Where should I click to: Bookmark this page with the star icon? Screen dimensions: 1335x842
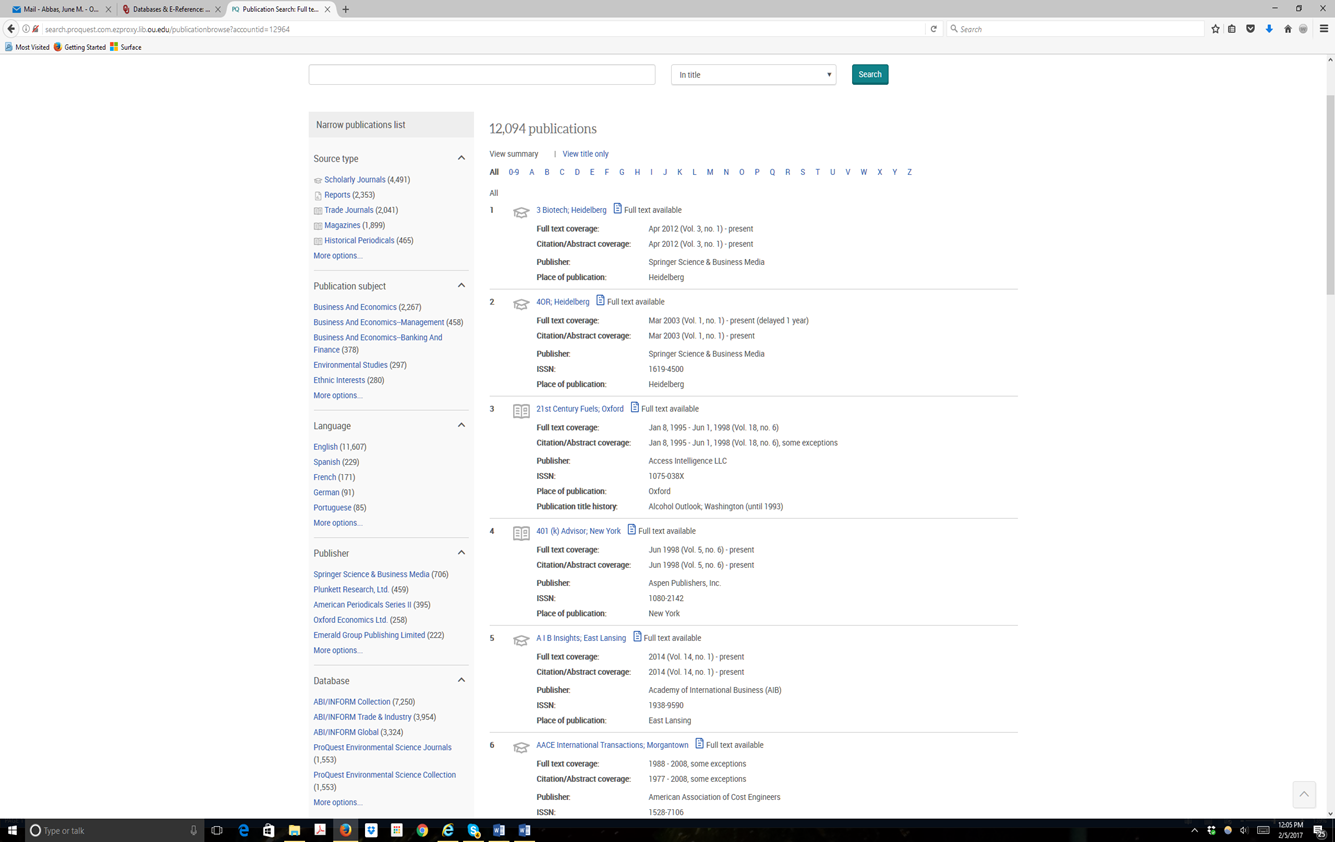1215,29
